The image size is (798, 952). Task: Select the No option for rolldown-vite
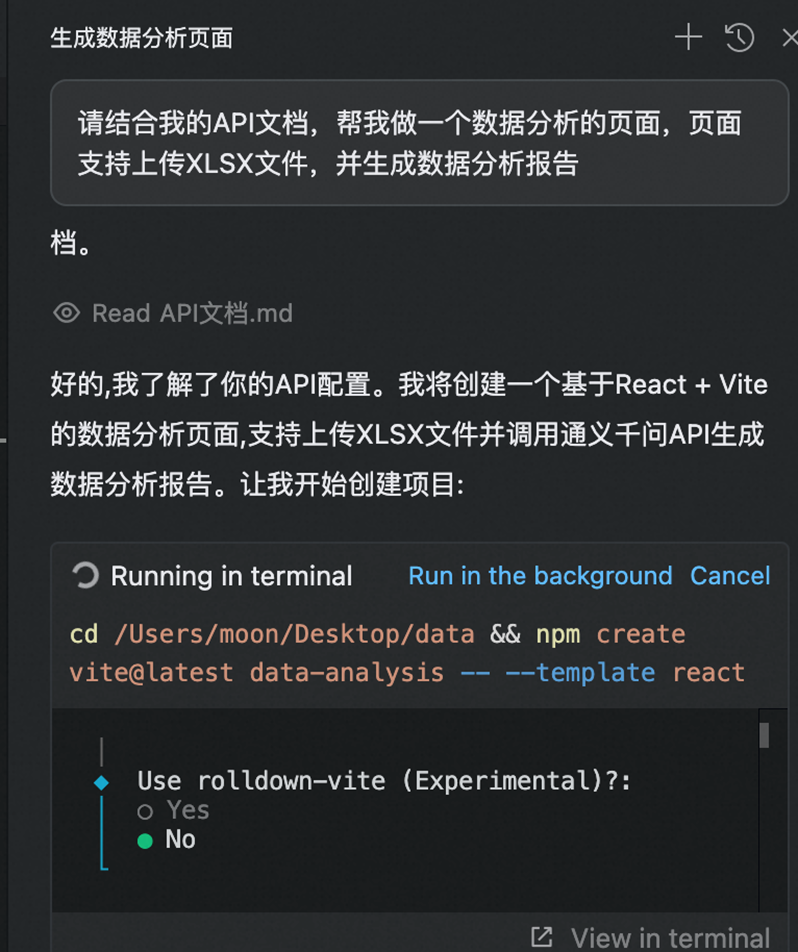pyautogui.click(x=168, y=839)
